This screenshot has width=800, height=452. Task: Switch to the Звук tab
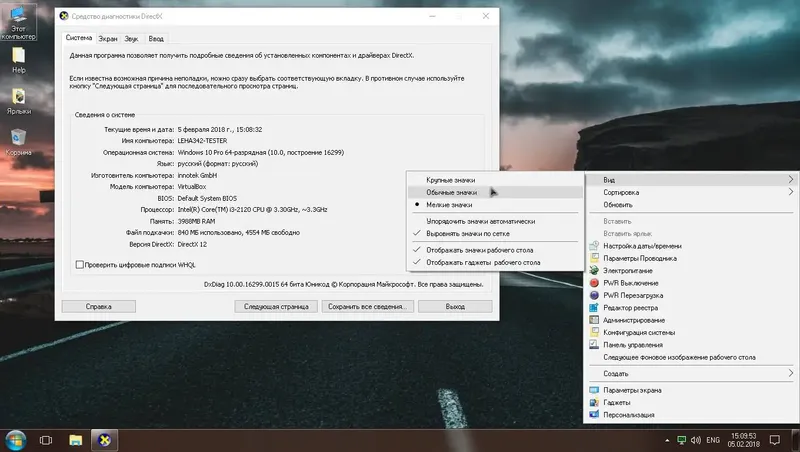[x=131, y=39]
